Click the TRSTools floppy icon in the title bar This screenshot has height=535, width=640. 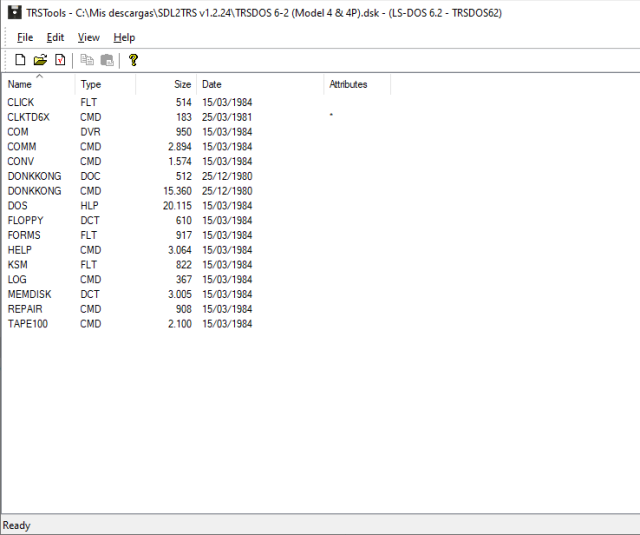[x=15, y=12]
